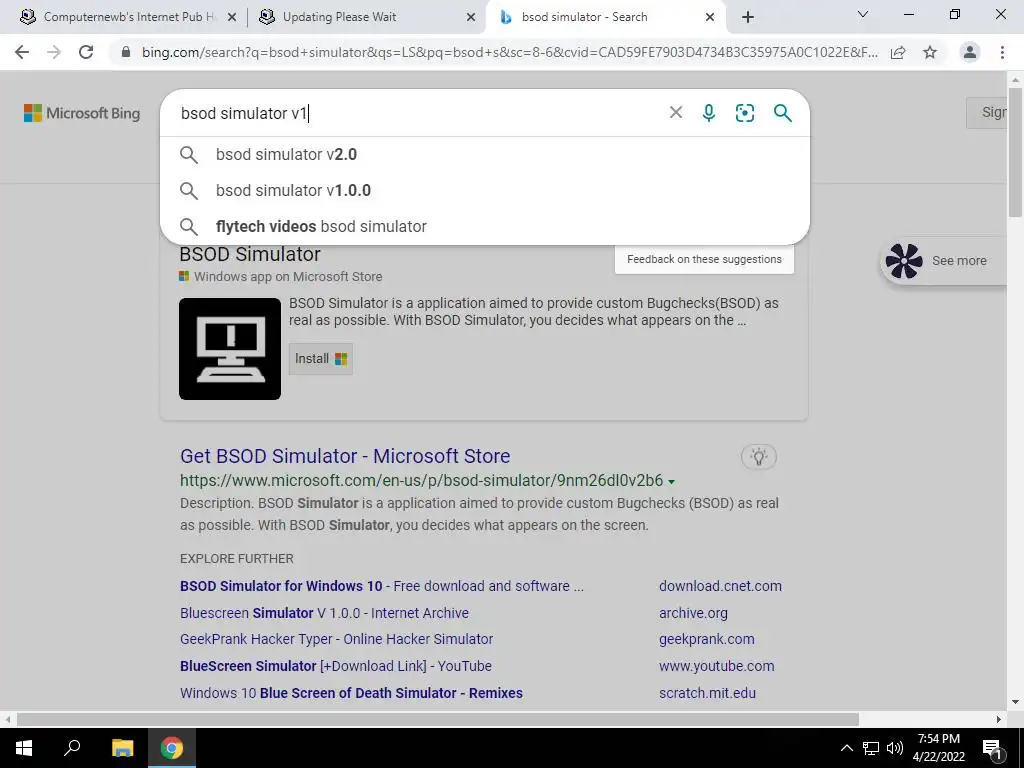Click download.cnet.com source link
This screenshot has width=1024, height=768.
pos(720,586)
